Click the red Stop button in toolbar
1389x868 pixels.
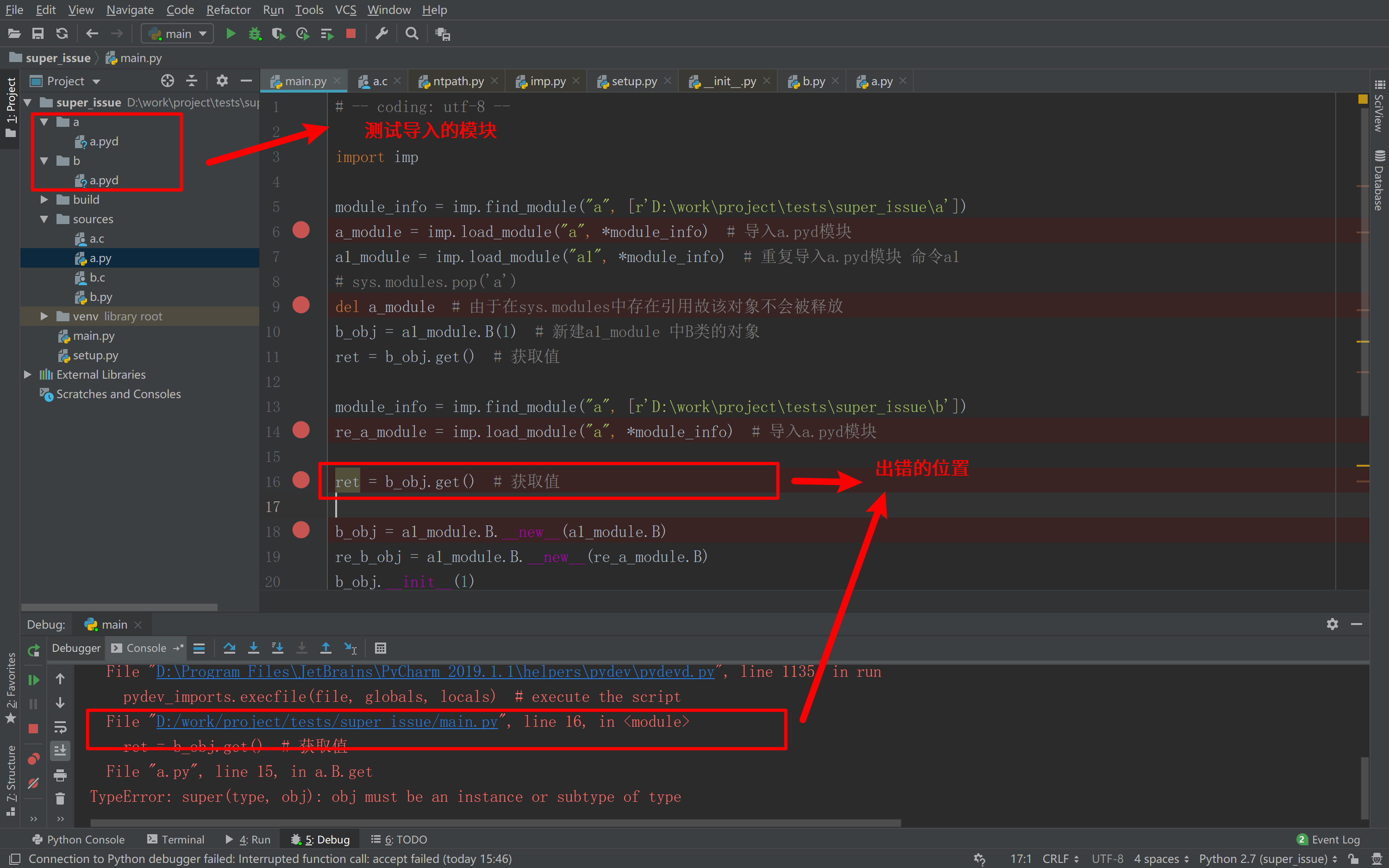tap(350, 34)
